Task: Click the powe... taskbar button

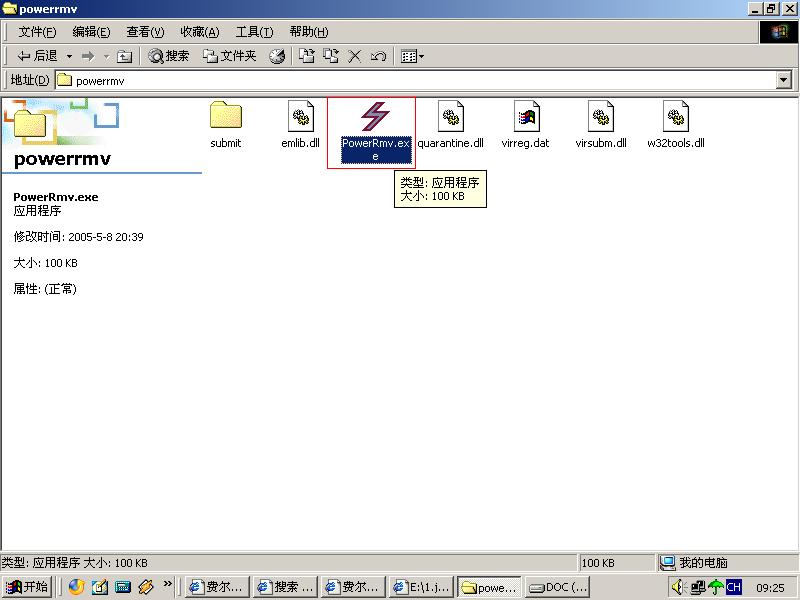Action: [489, 588]
